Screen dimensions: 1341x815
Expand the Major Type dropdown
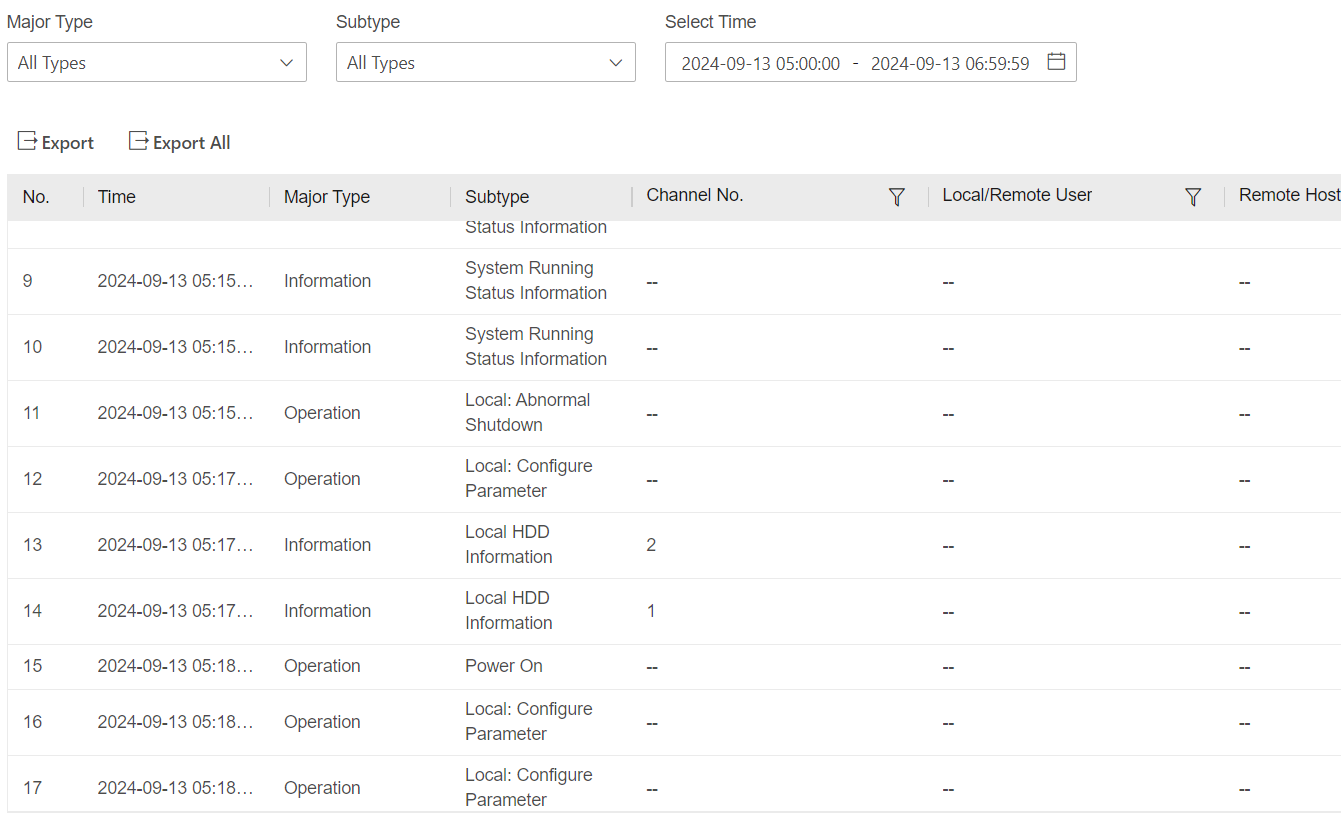click(x=156, y=62)
